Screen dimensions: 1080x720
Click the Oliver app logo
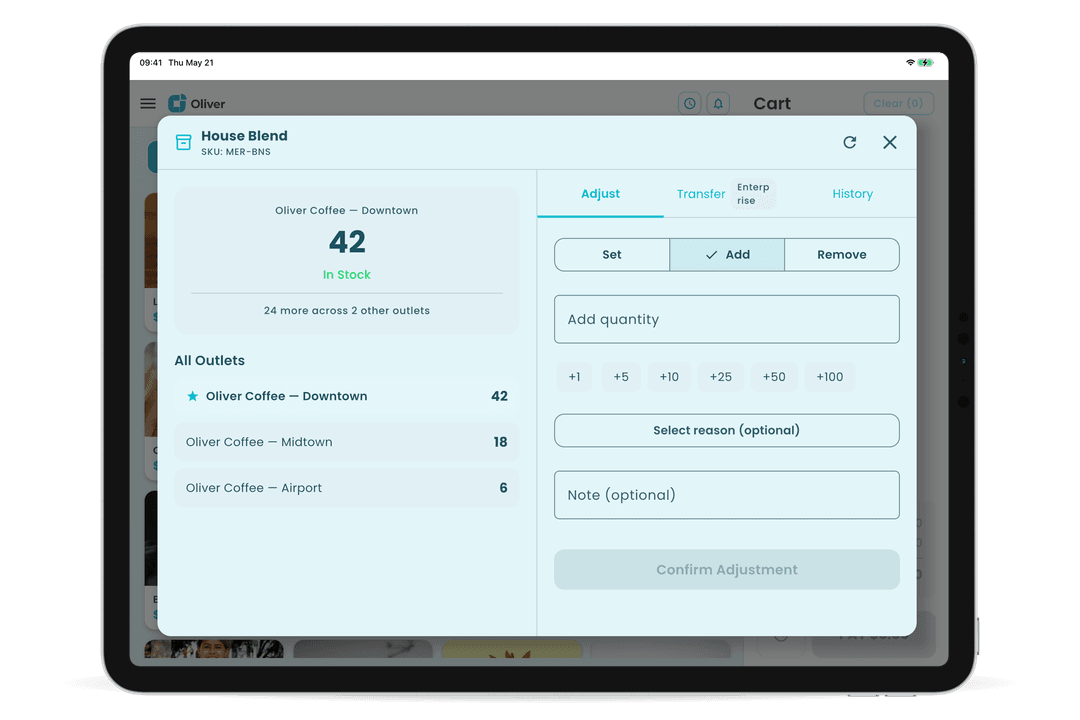point(196,103)
